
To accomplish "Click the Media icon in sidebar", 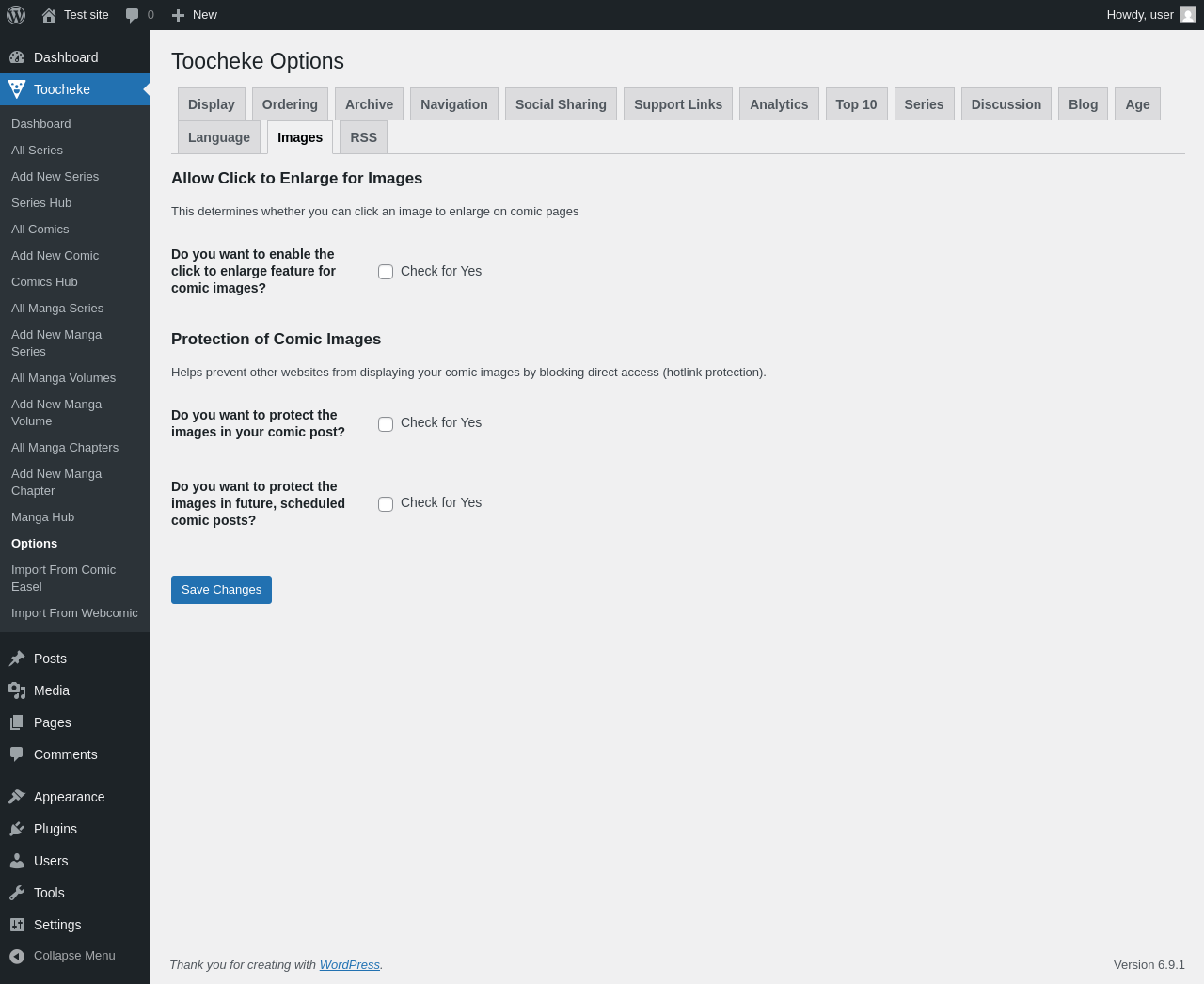I will pos(17,690).
